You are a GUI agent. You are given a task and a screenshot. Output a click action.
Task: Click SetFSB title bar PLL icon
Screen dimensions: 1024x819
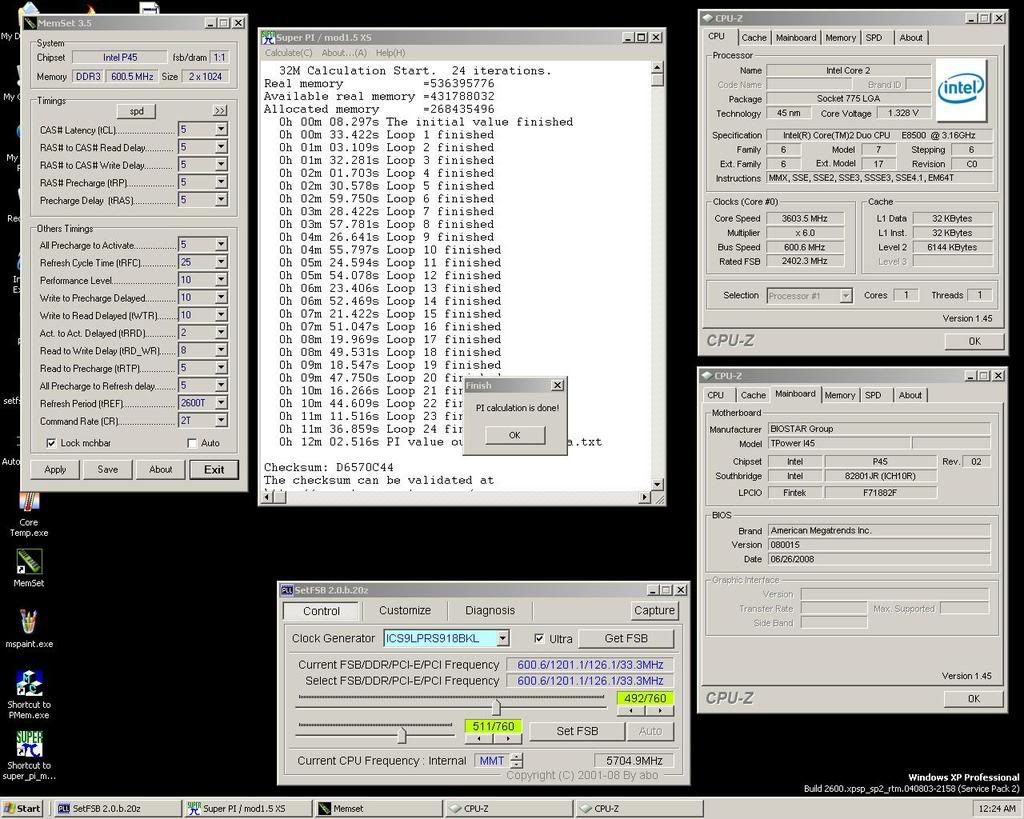point(286,590)
